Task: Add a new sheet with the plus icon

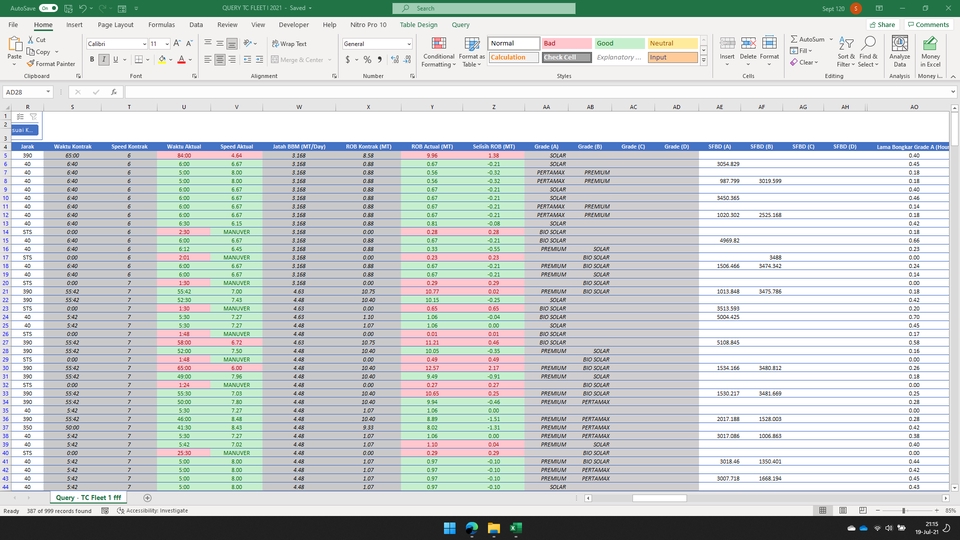Action: tap(147, 498)
